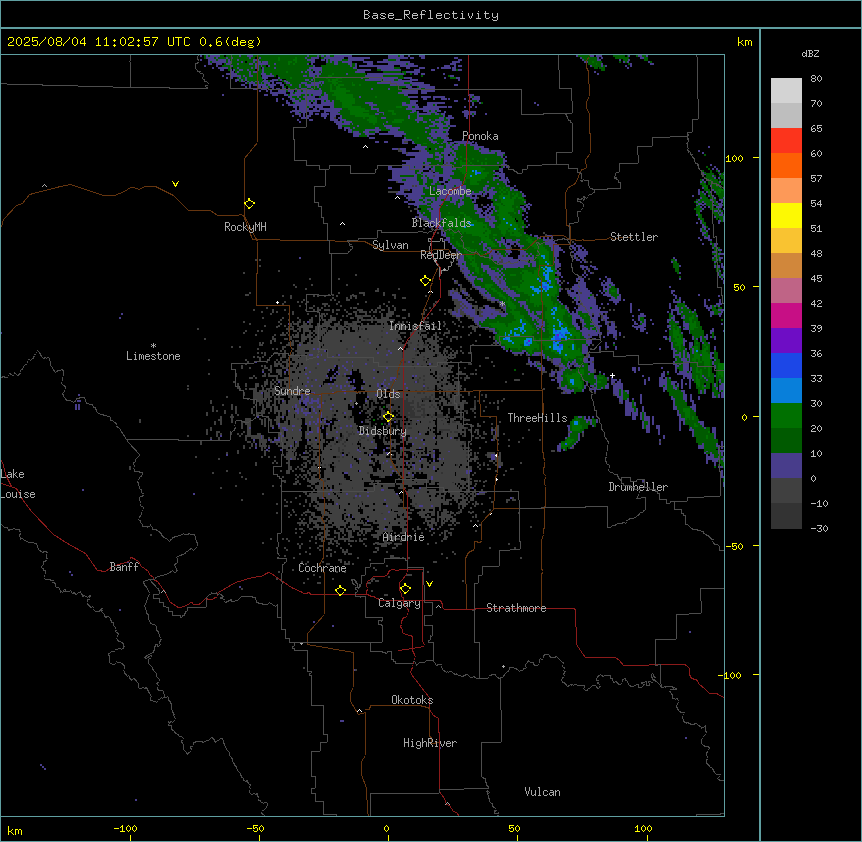Click the yellow v marker northwest of RockyMH
The image size is (862, 842).
pos(175,184)
